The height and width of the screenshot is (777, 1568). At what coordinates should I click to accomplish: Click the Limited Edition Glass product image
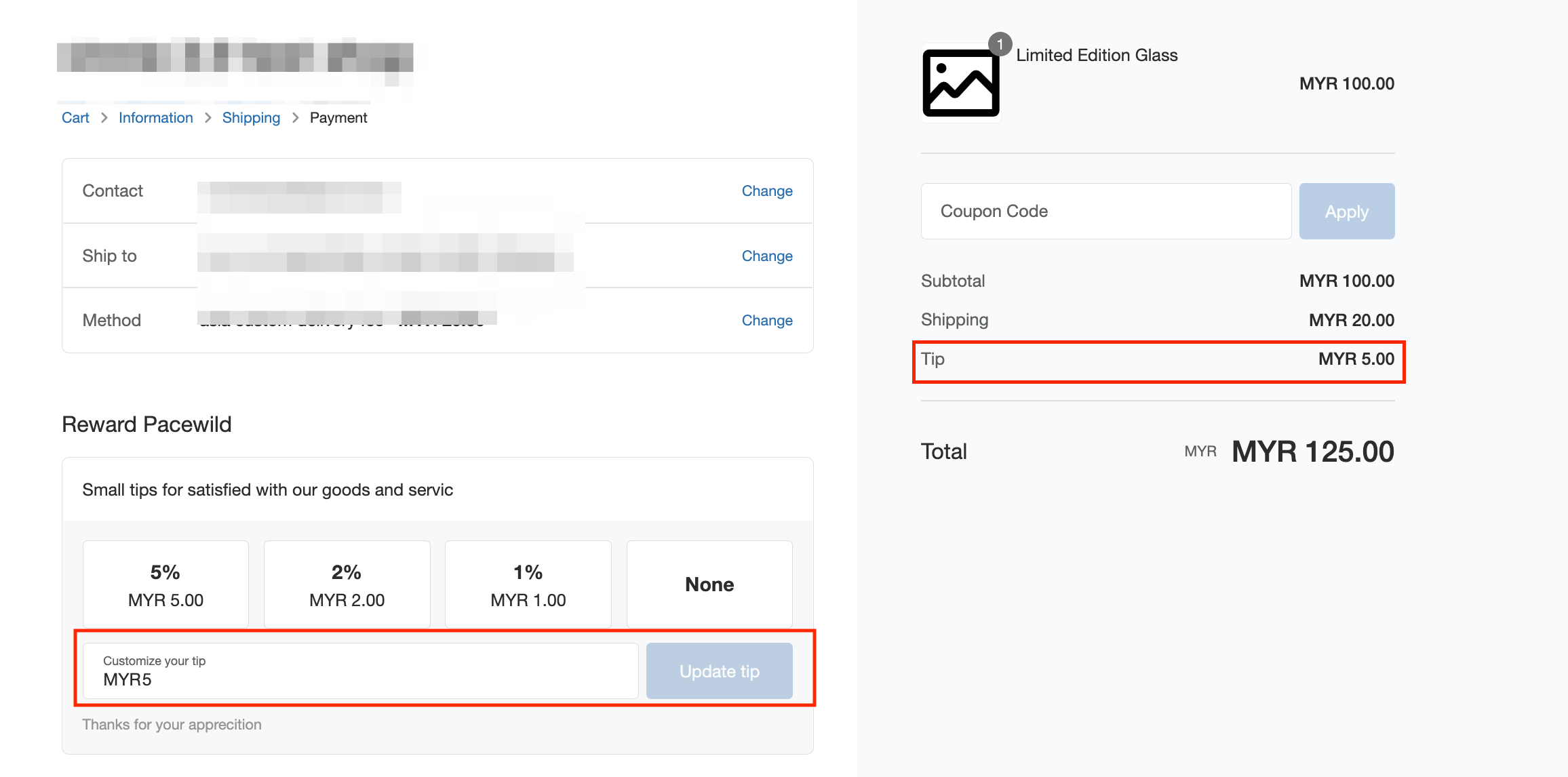(x=960, y=83)
